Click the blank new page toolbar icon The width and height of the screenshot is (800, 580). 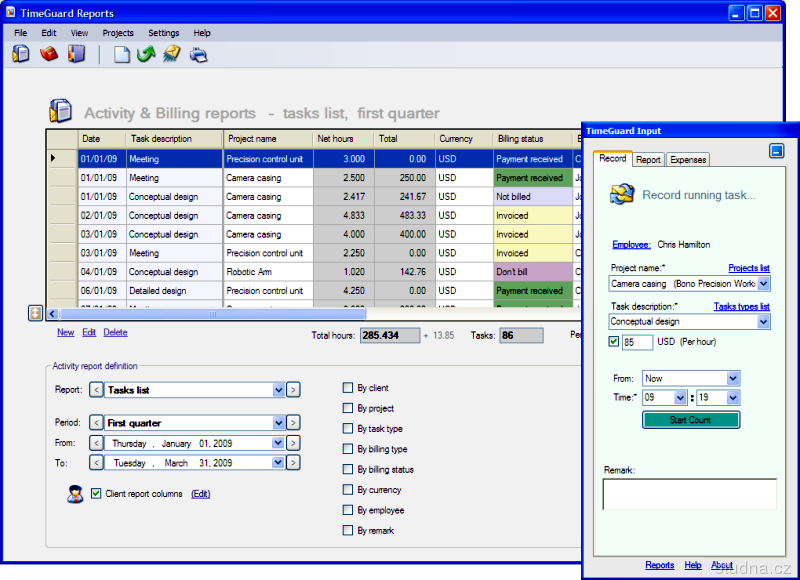pos(121,54)
